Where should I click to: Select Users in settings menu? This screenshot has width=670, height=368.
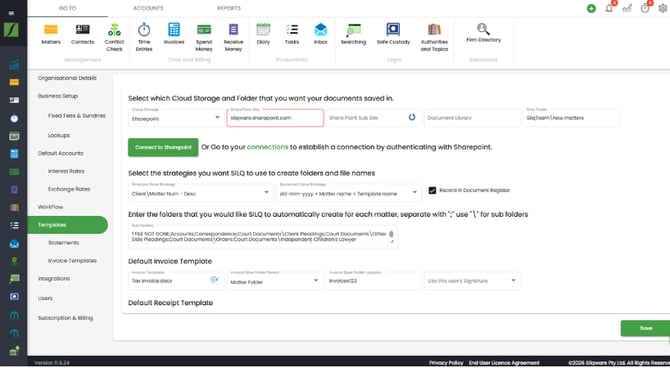pyautogui.click(x=45, y=298)
